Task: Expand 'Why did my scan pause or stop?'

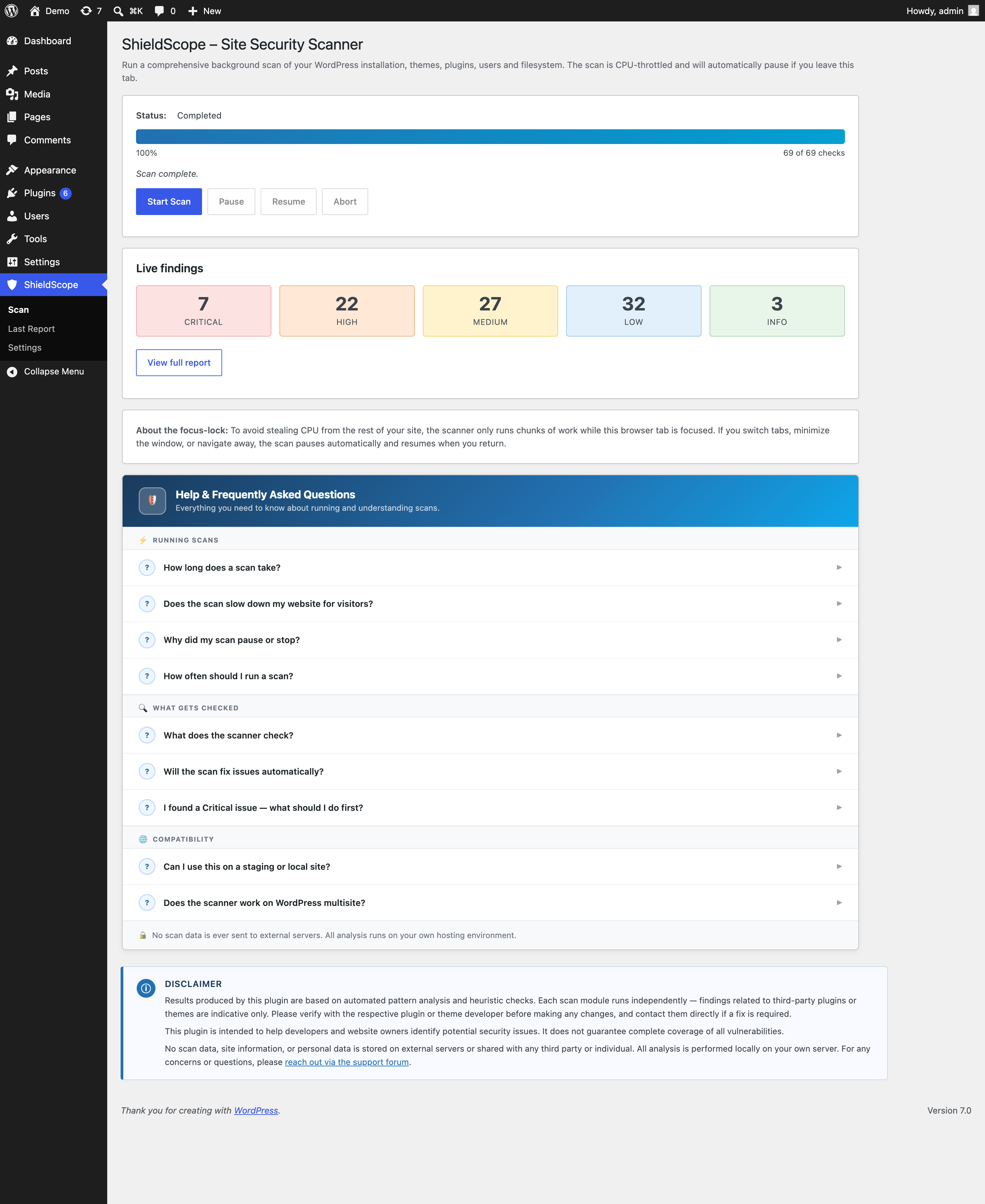Action: tap(490, 640)
